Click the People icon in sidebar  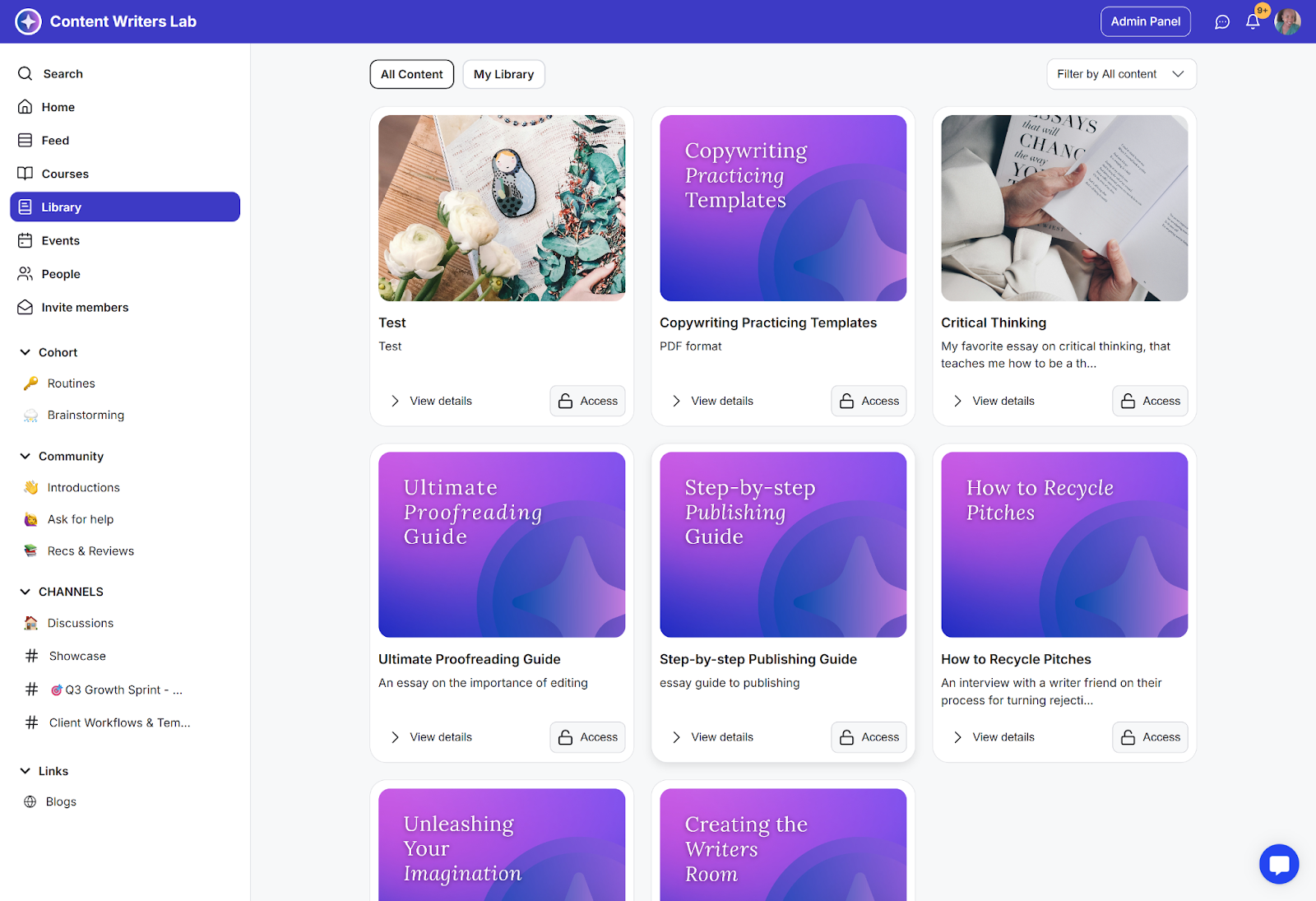(25, 274)
